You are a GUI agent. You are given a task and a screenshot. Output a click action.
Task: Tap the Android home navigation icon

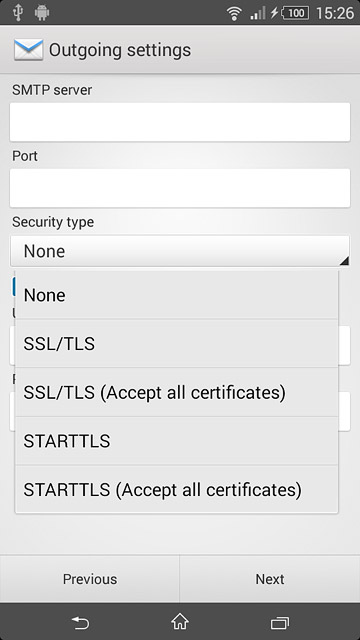pyautogui.click(x=180, y=622)
